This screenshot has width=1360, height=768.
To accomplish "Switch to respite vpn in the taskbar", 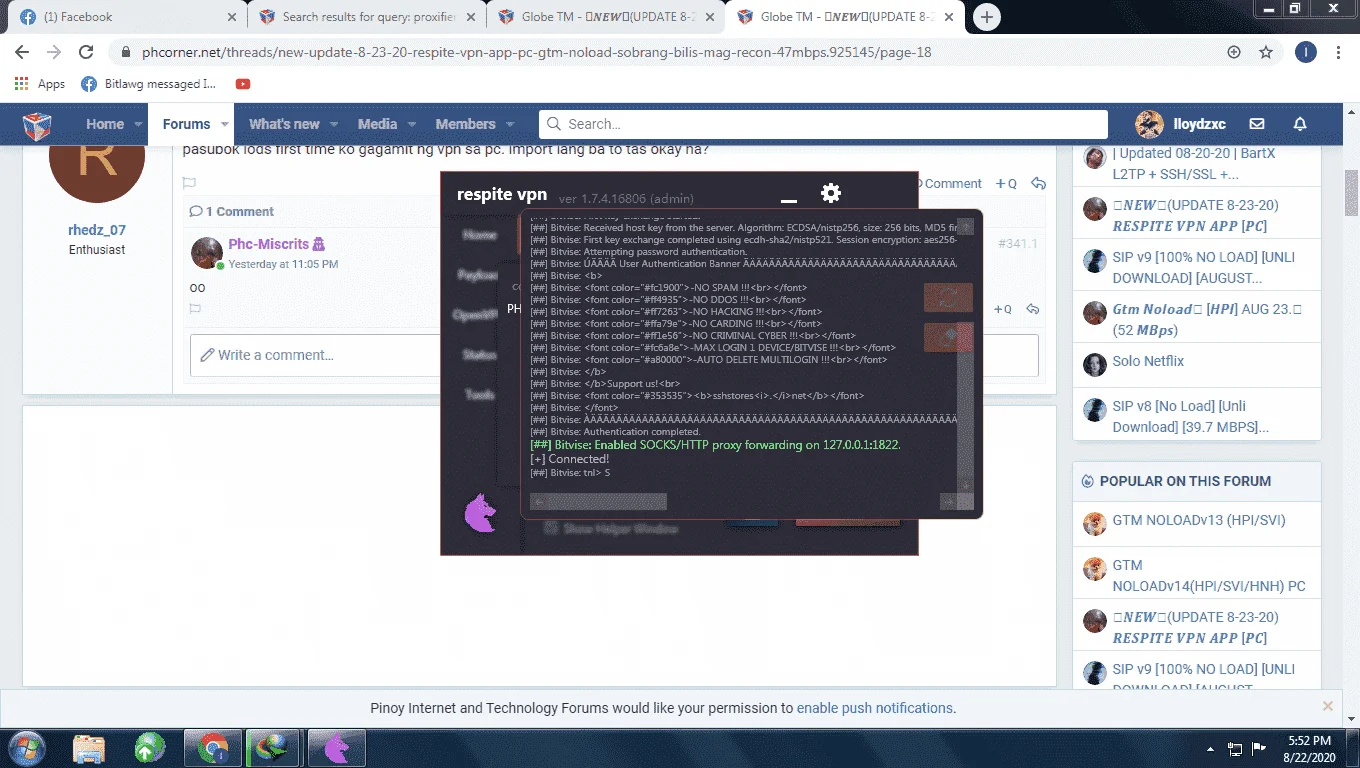I will pos(336,748).
